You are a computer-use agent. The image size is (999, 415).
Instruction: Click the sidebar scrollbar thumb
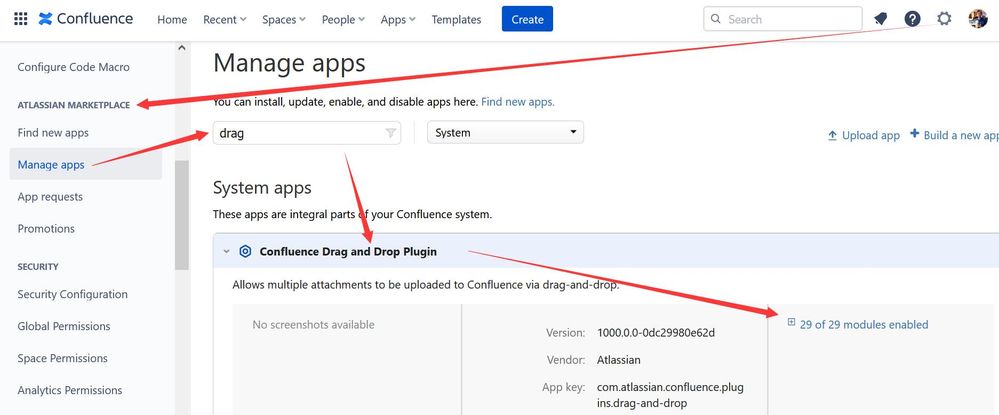tap(182, 215)
